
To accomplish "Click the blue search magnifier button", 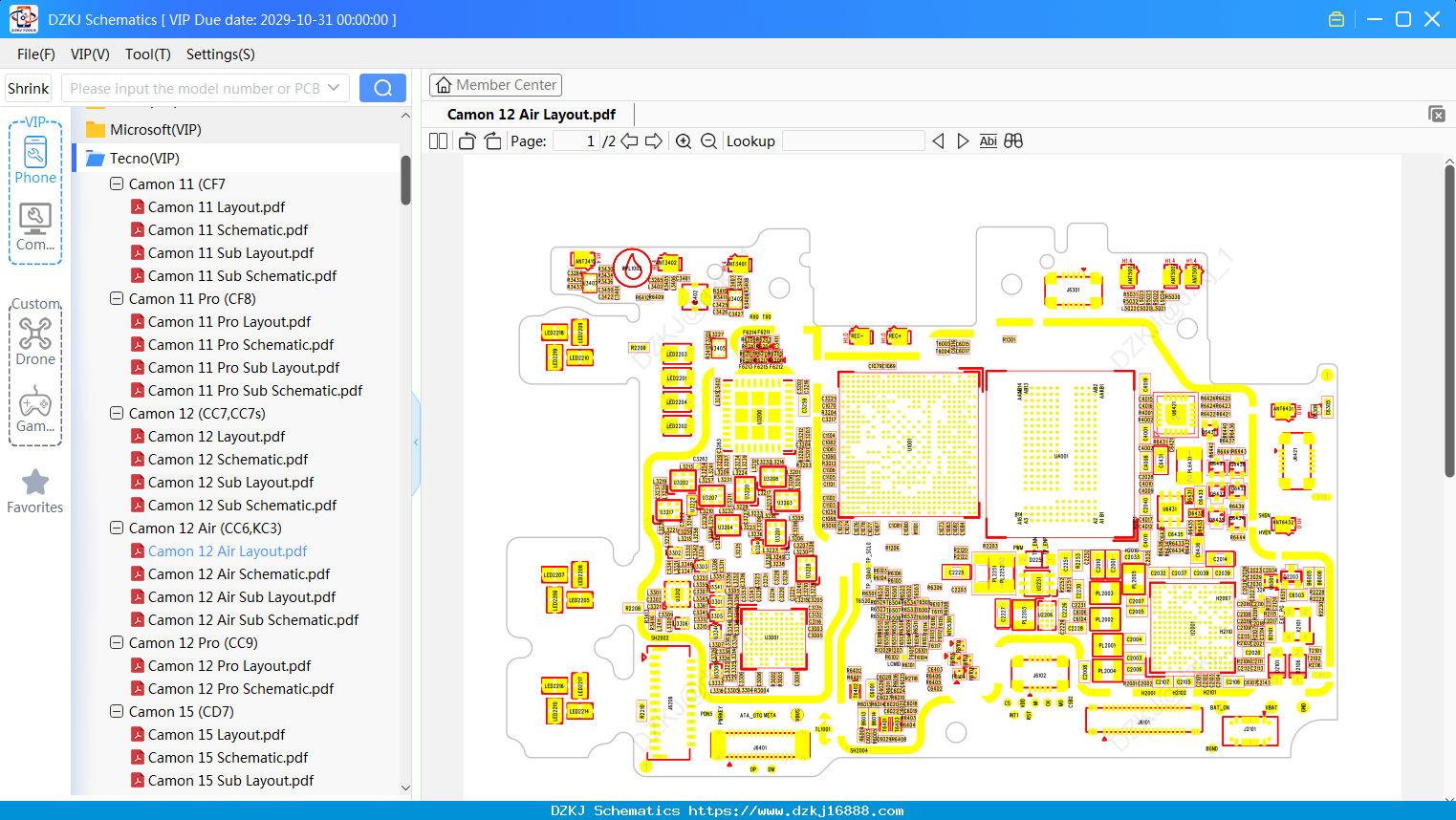I will 382,88.
